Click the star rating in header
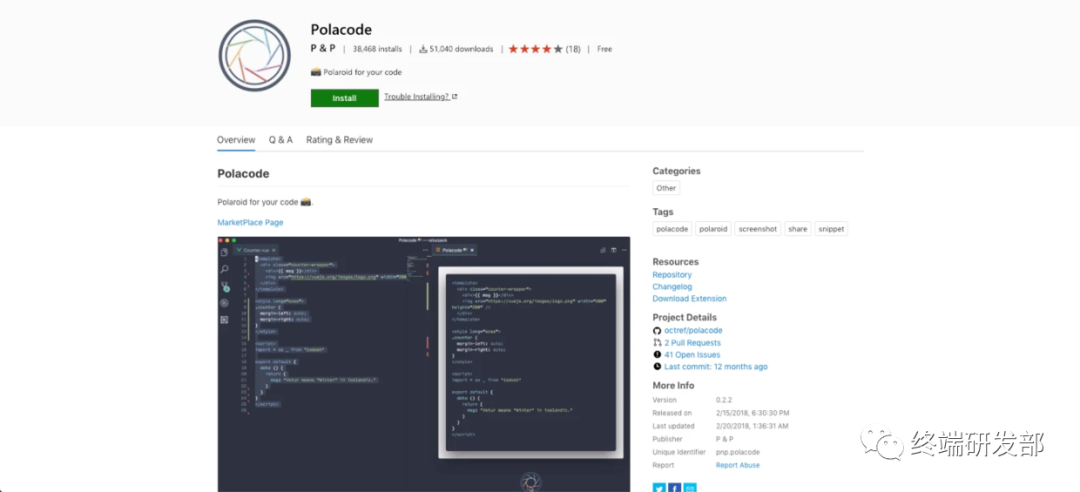The width and height of the screenshot is (1080, 492). point(535,49)
